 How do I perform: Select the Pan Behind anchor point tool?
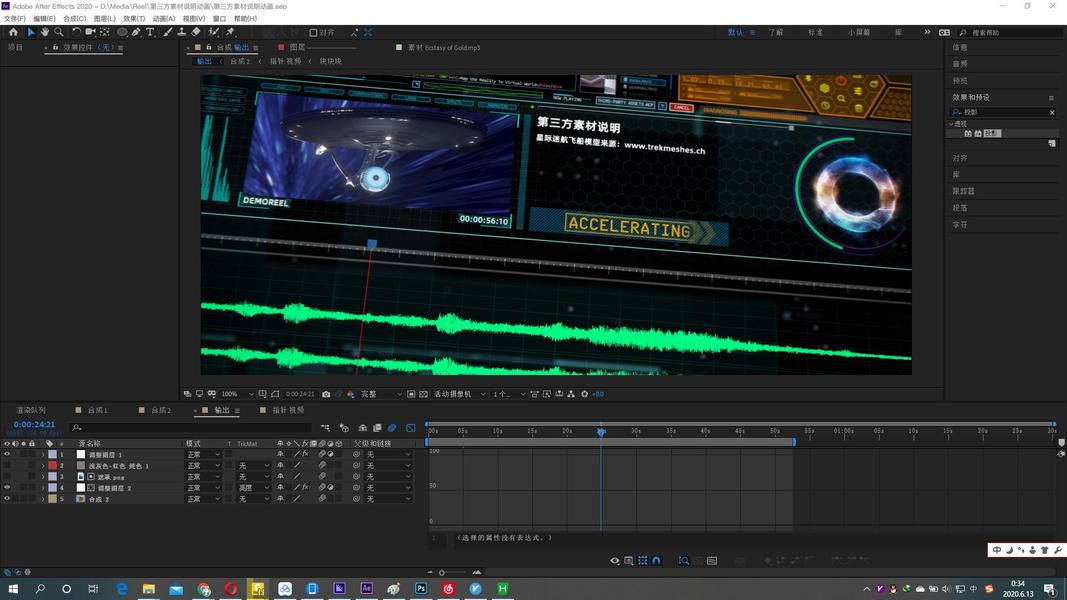[x=105, y=32]
